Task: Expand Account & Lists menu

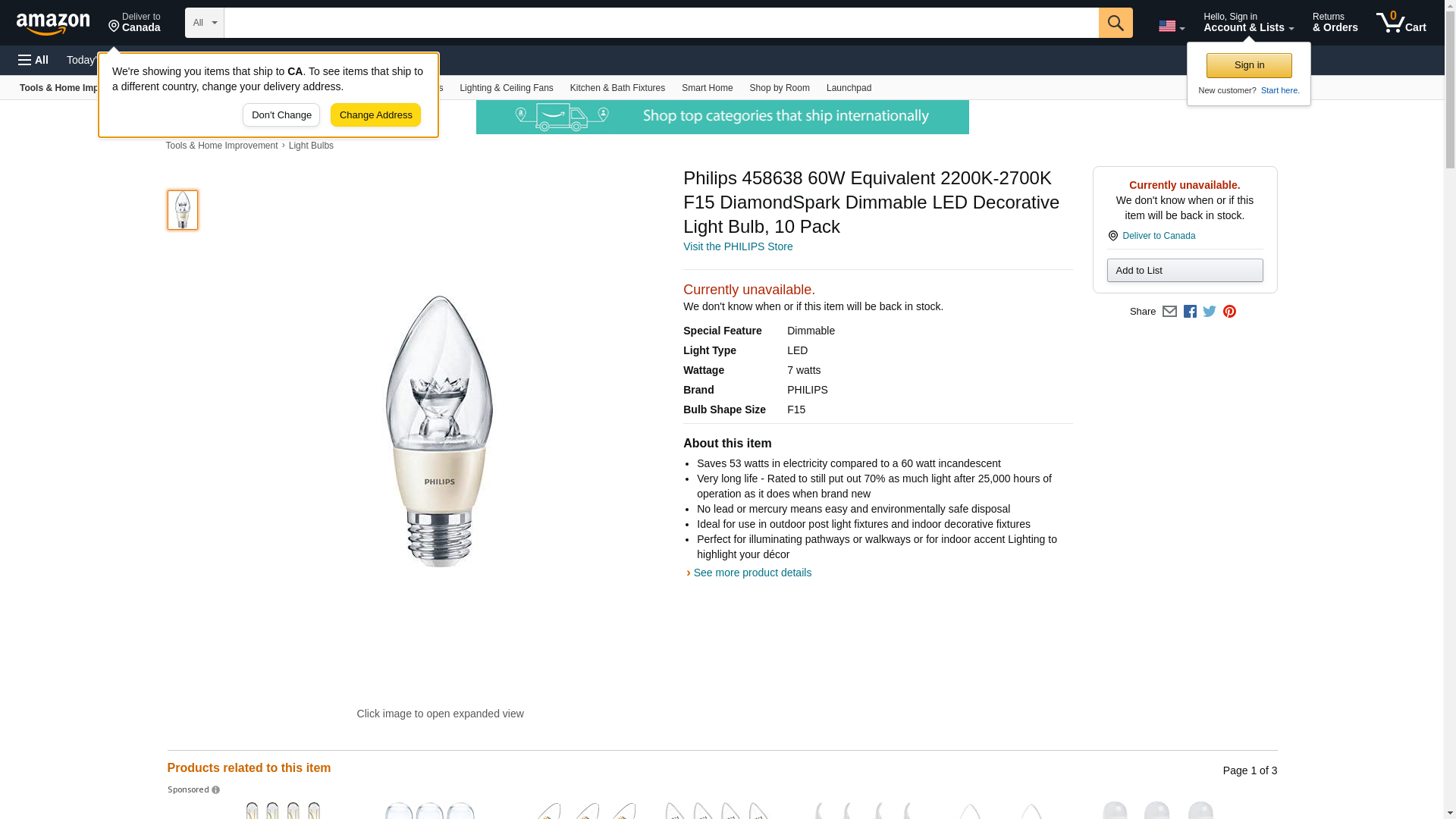Action: 1248,23
